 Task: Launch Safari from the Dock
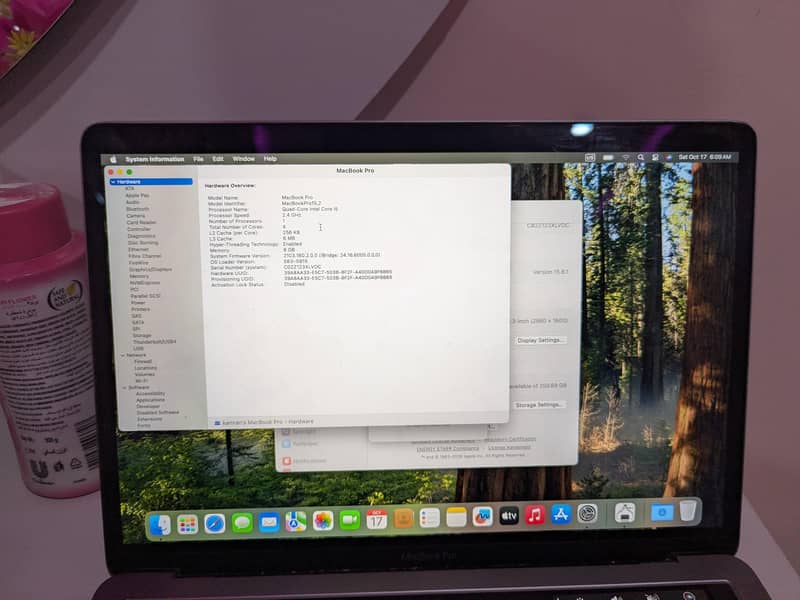pyautogui.click(x=215, y=523)
